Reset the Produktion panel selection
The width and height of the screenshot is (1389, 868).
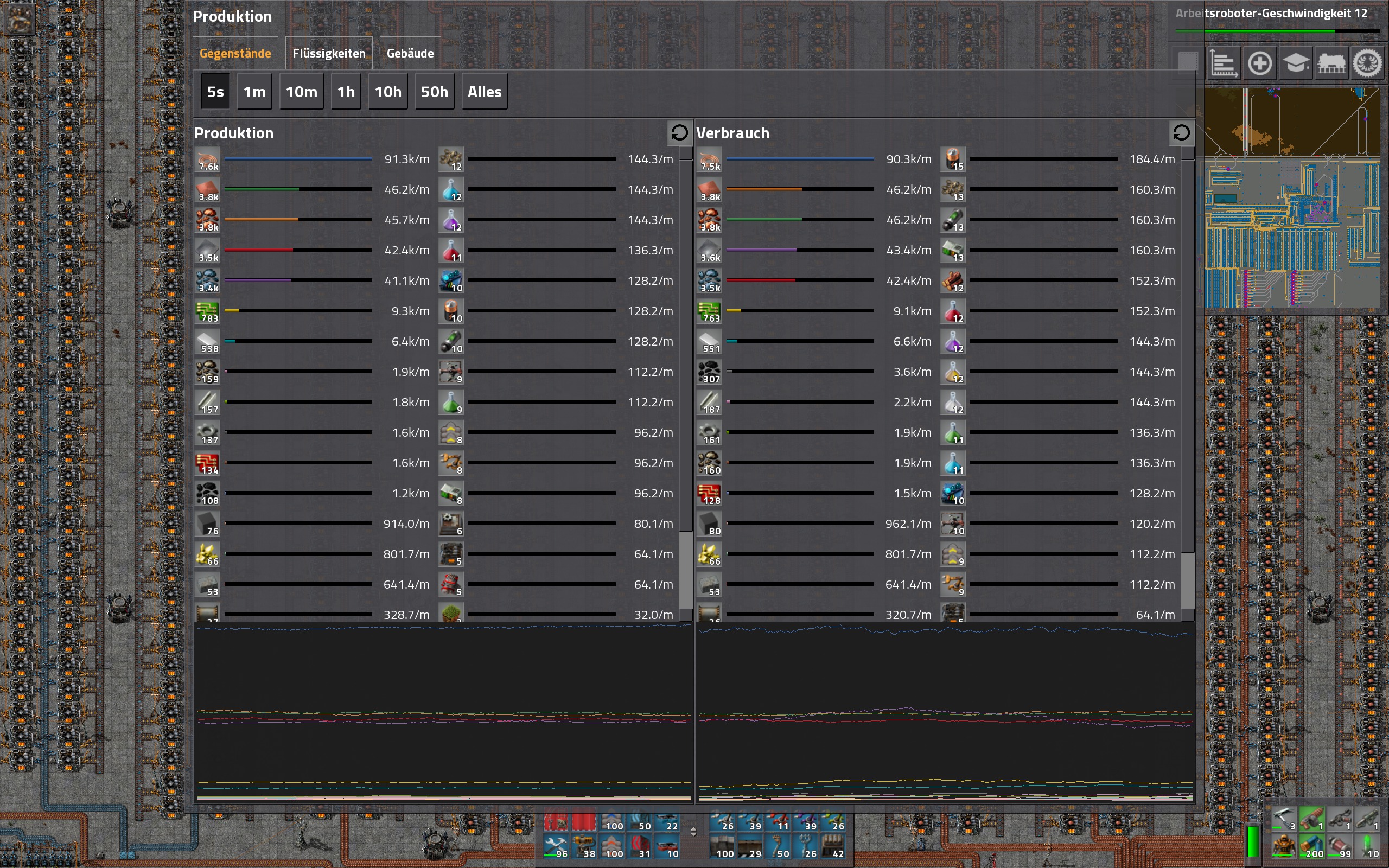679,133
